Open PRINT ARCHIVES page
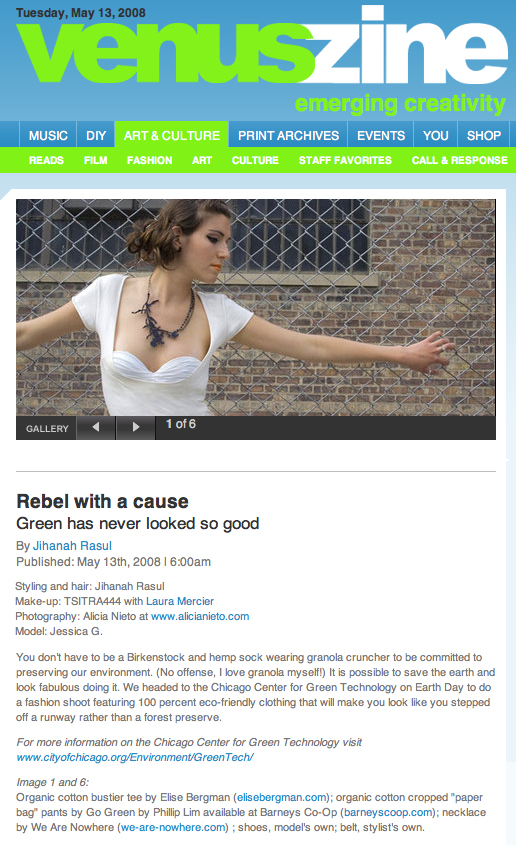This screenshot has height=855, width=516. [x=289, y=135]
